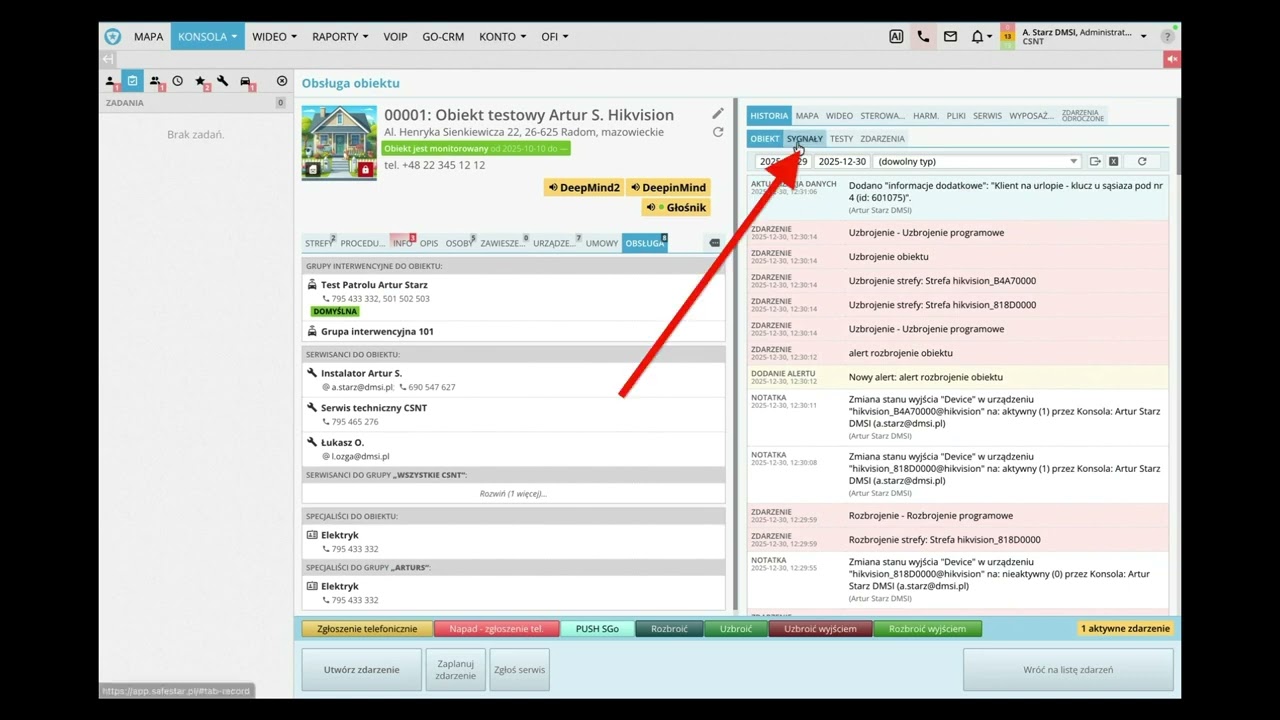1280x720 pixels.
Task: Open the mail envelope icon
Action: pyautogui.click(x=950, y=36)
